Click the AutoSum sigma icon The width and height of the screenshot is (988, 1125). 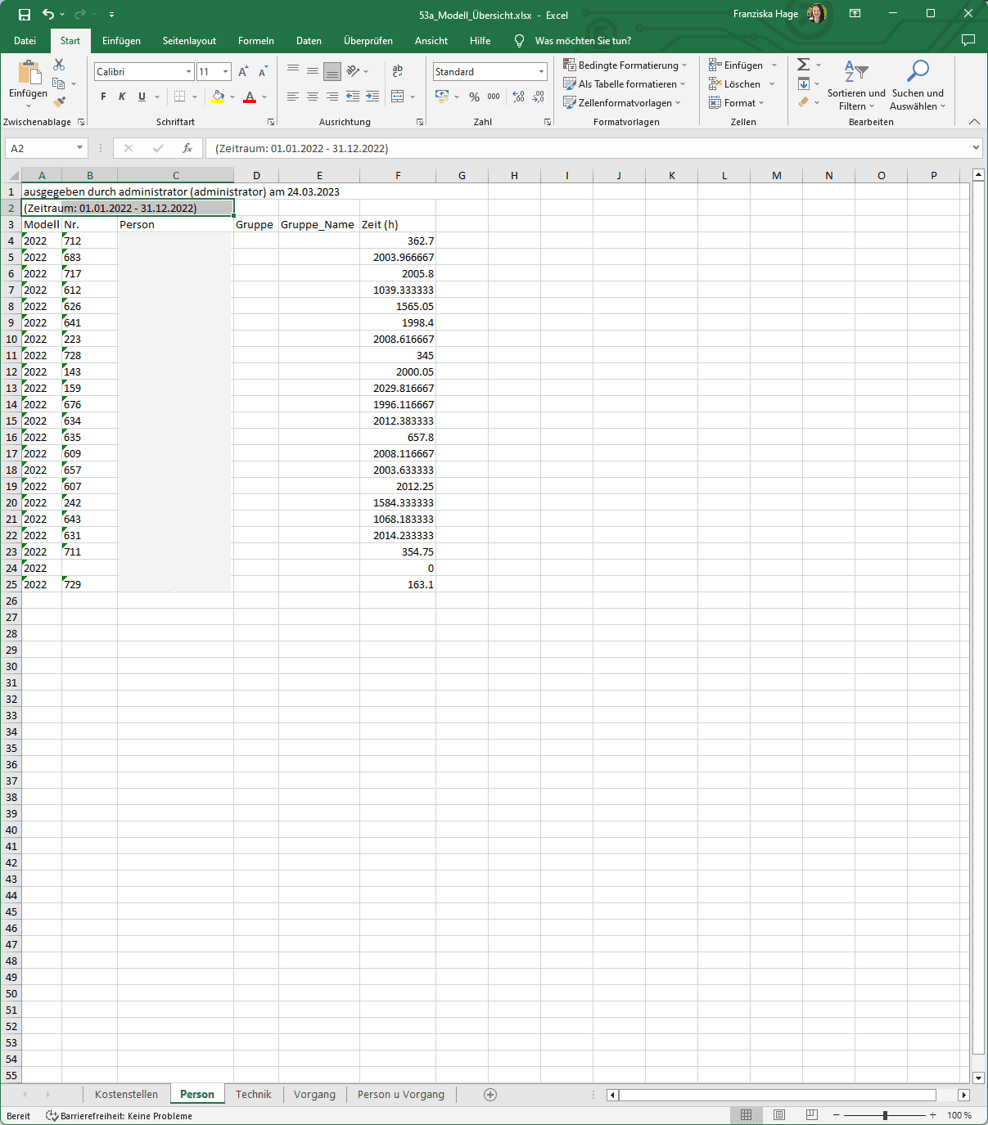click(x=804, y=65)
